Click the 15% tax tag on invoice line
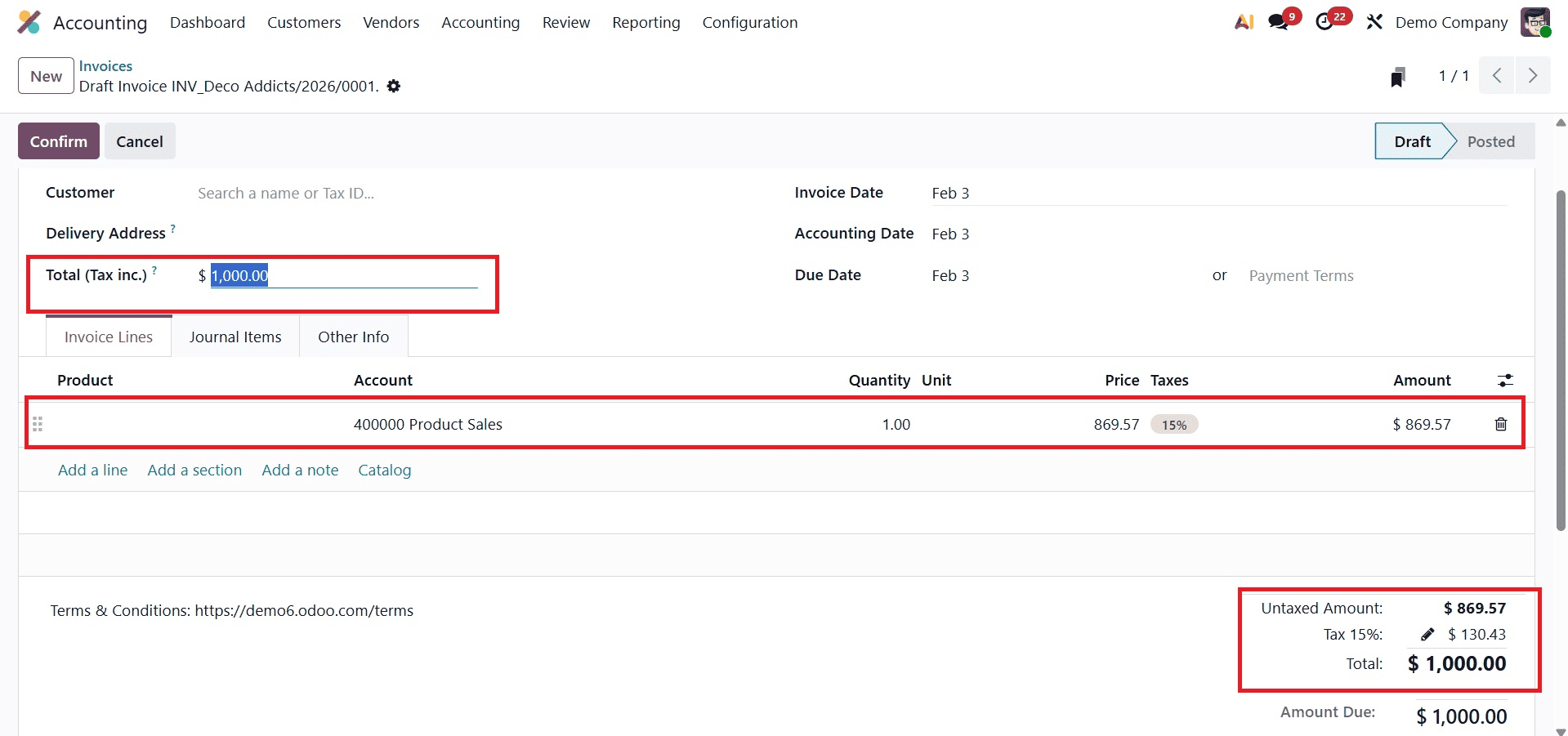Screen dimensions: 1568x736 (1173, 424)
